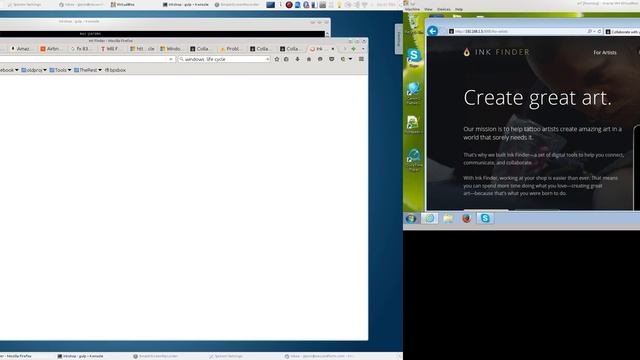Click the Windows Start orb in the VM taskbar
This screenshot has width=640, height=360.
(411, 218)
